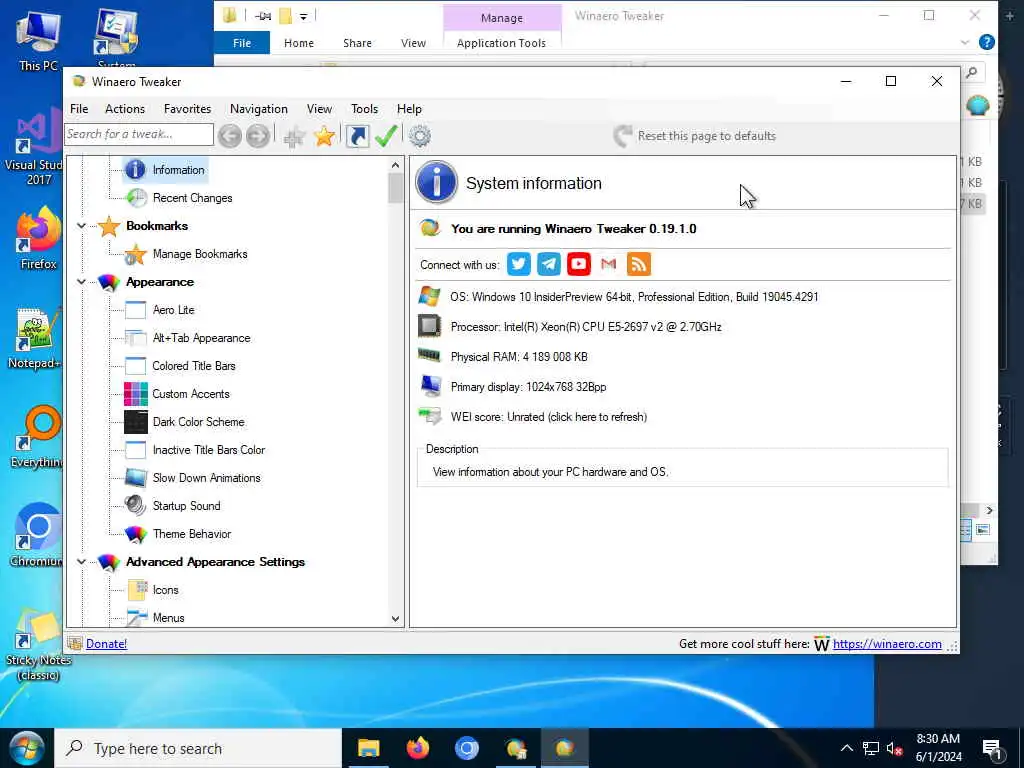Click the green checkmark apply icon

point(386,136)
